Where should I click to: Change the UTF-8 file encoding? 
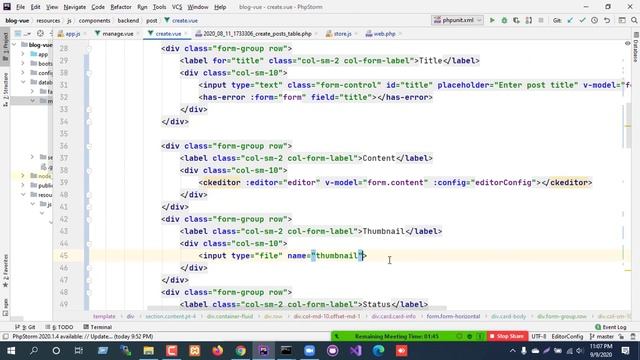pos(539,336)
